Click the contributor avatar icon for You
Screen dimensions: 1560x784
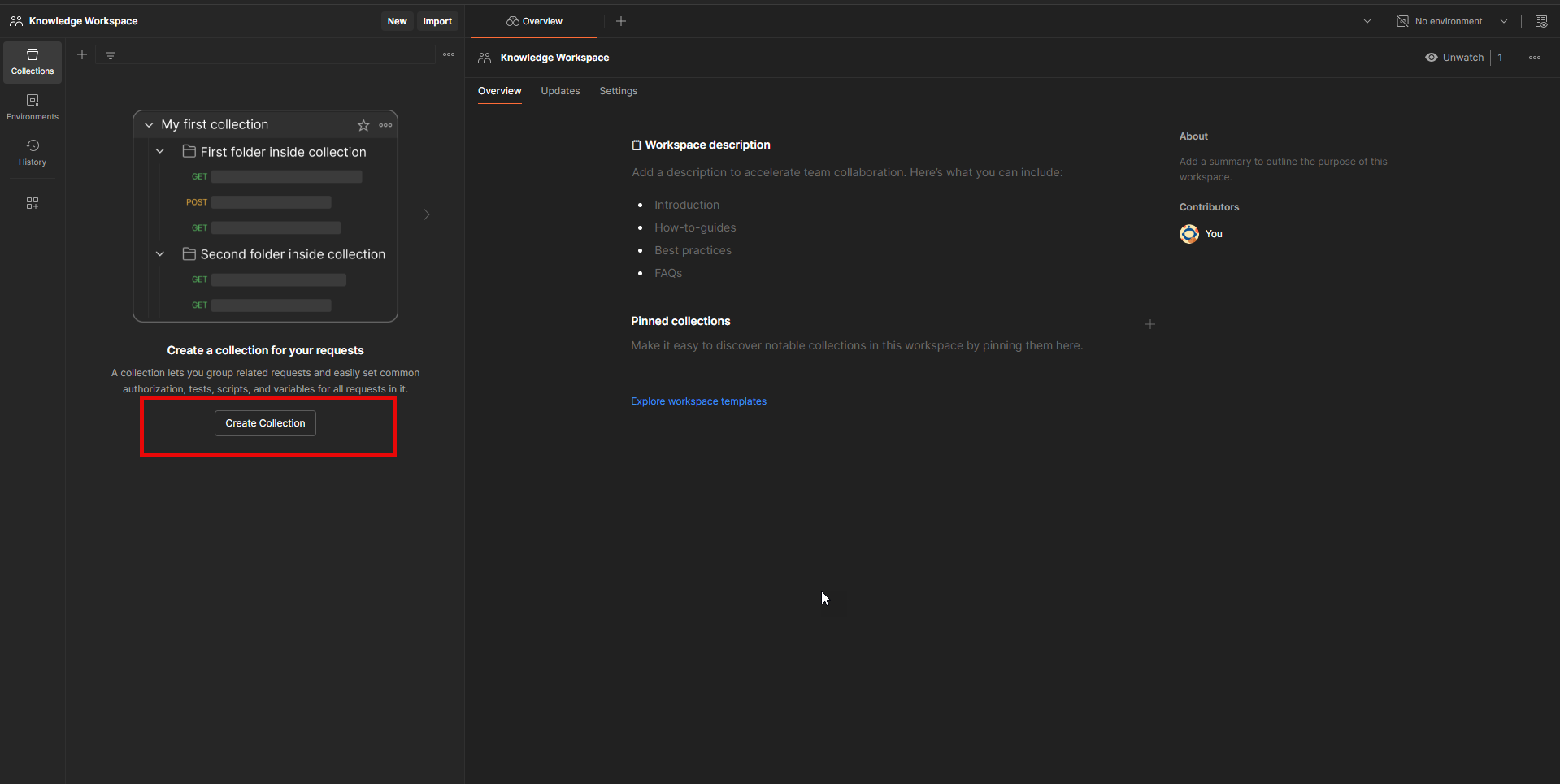pos(1189,234)
